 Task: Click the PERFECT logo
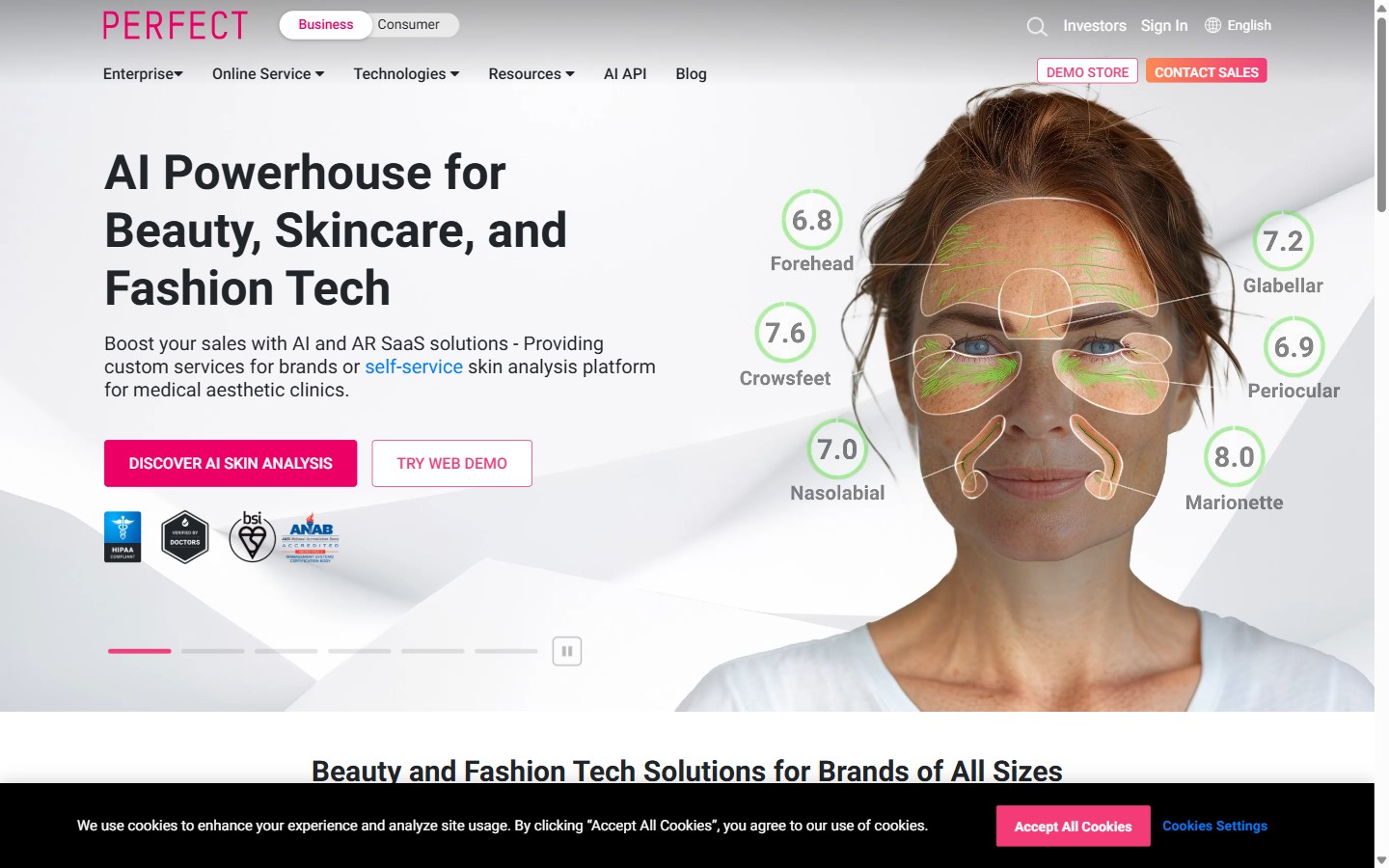(x=176, y=26)
